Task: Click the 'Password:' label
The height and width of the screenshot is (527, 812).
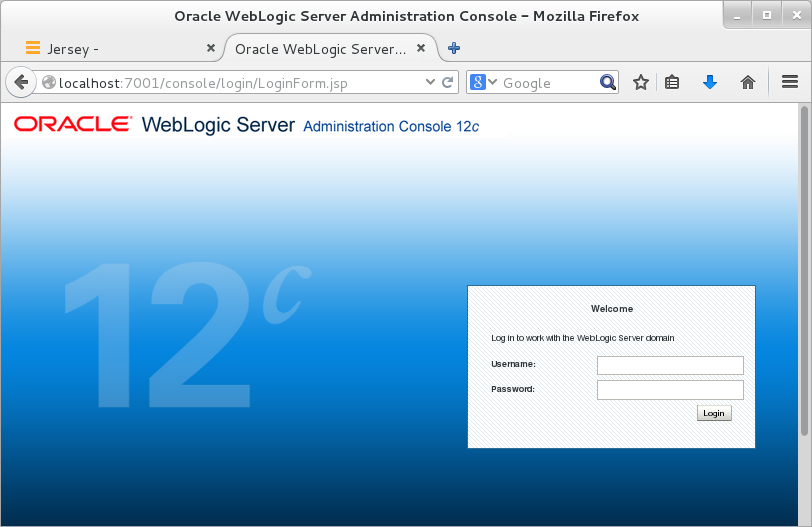Action: [x=513, y=389]
